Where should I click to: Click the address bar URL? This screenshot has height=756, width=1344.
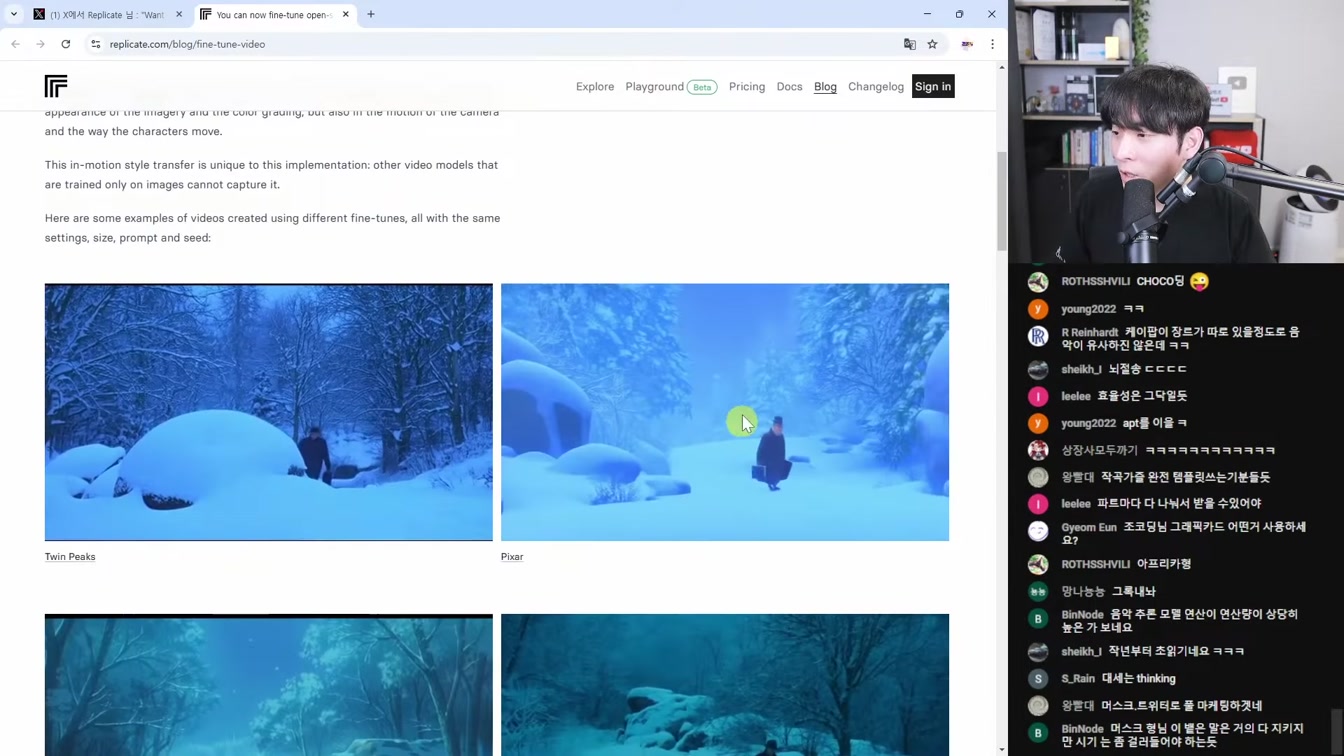pyautogui.click(x=187, y=44)
